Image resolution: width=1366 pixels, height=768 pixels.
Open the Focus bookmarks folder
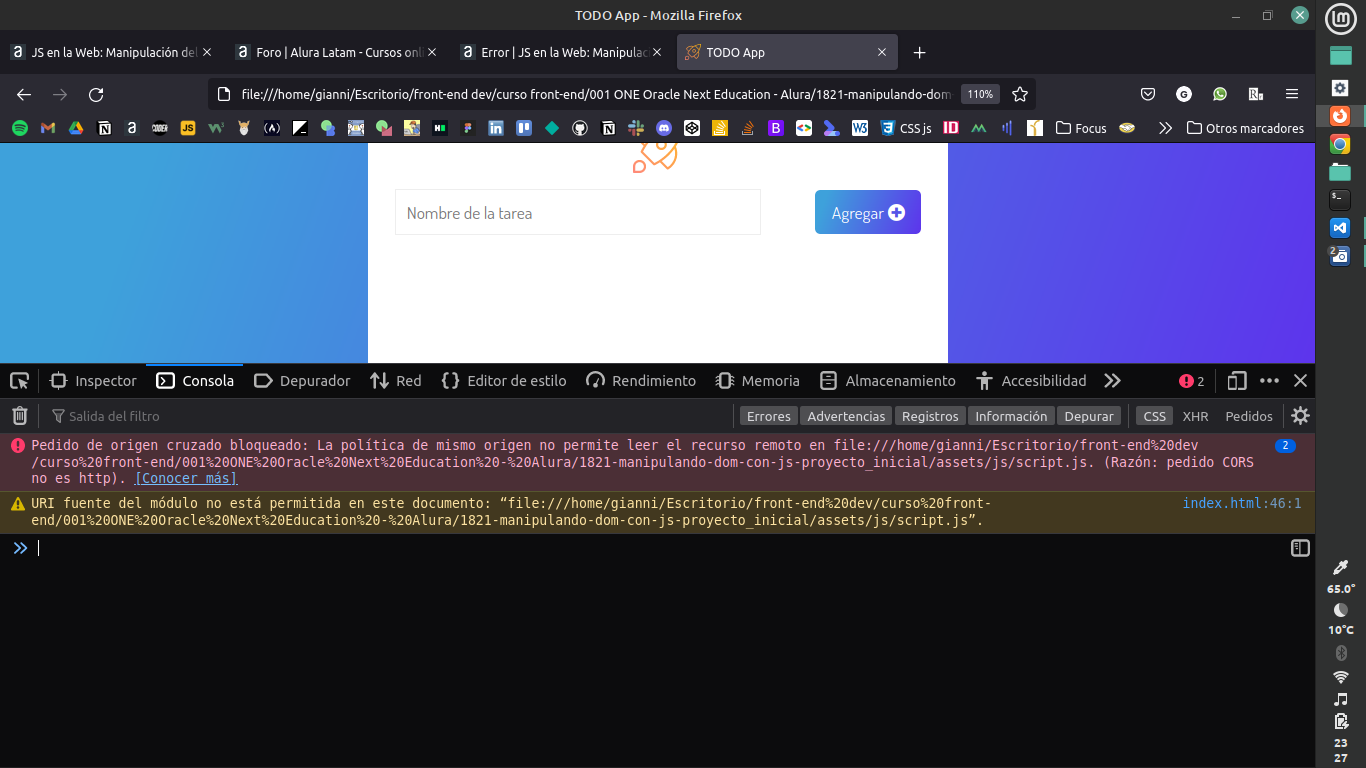[1080, 128]
